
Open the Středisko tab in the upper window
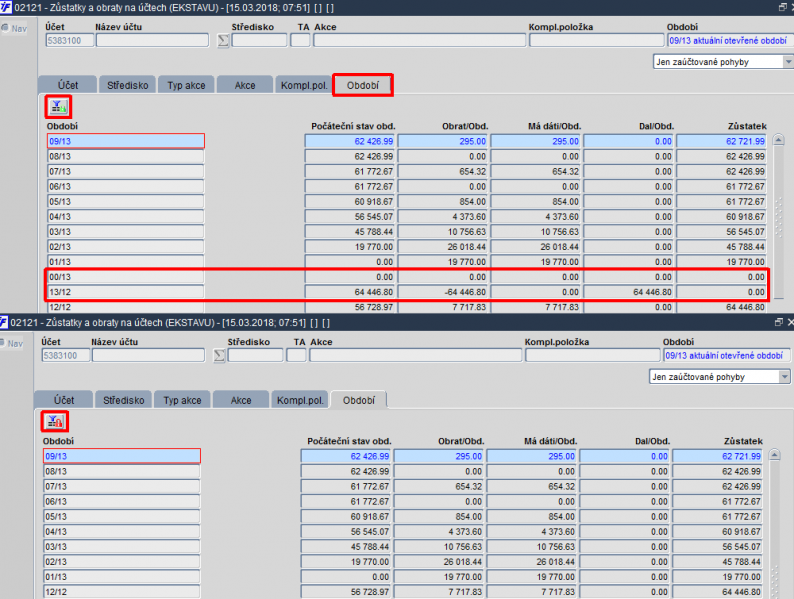point(128,85)
